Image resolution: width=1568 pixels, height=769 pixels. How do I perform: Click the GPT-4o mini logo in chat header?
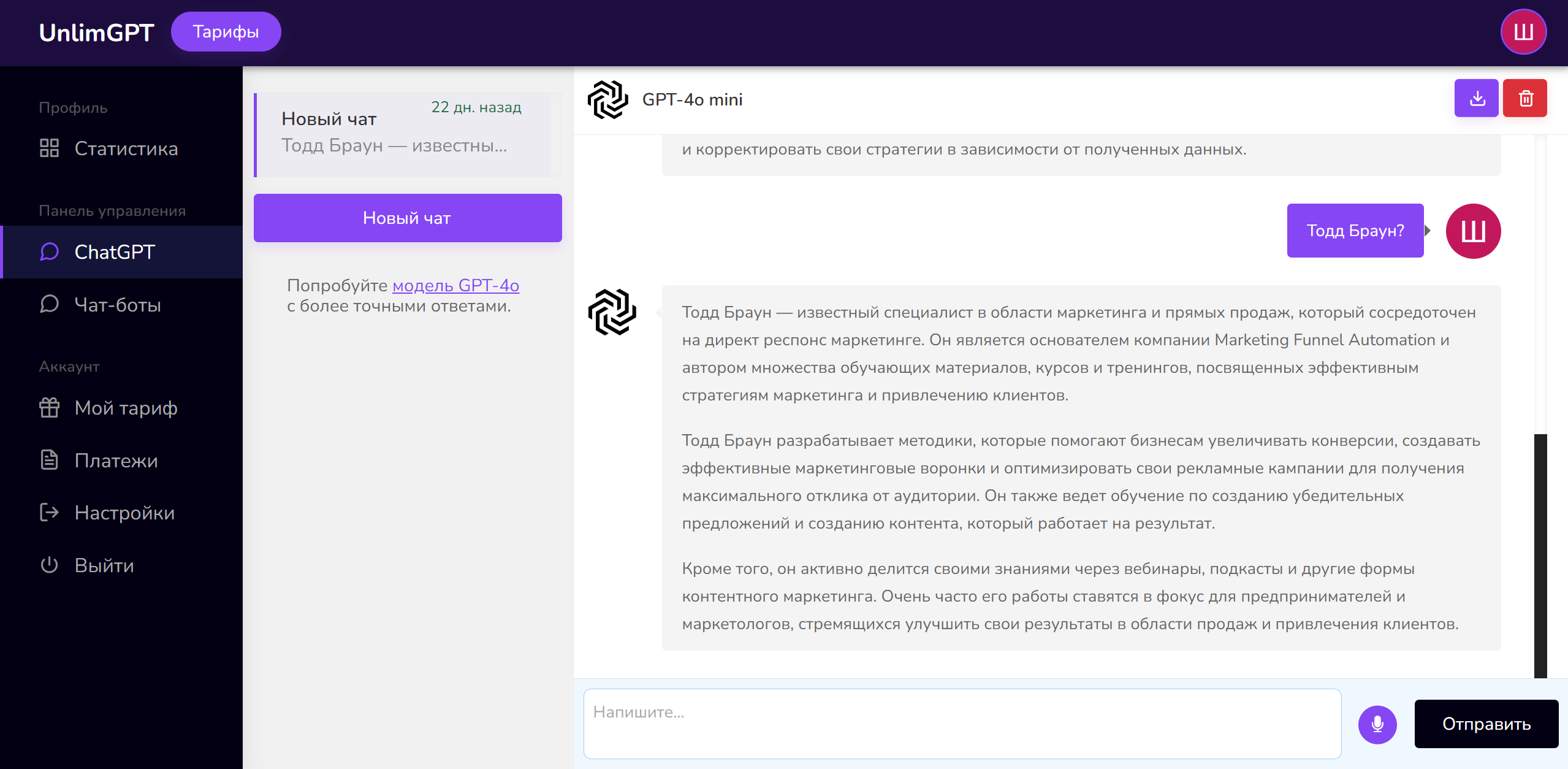[x=607, y=99]
